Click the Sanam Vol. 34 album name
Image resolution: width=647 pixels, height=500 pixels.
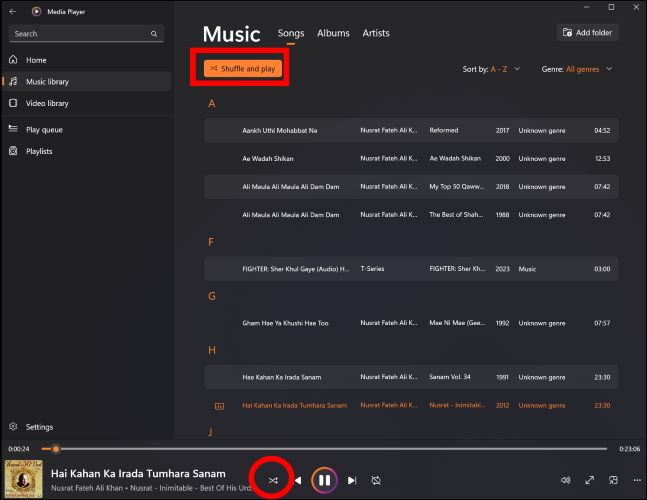point(450,377)
